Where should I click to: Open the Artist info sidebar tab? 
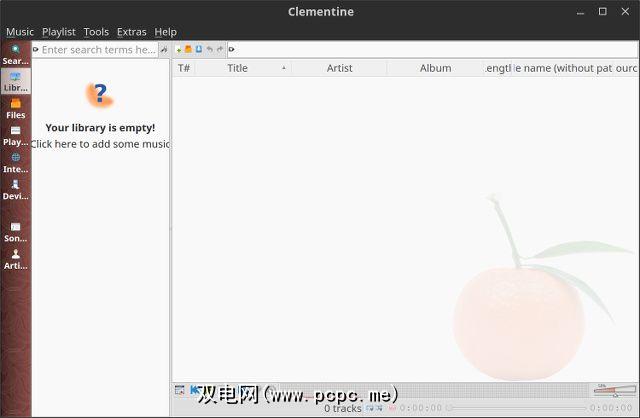(x=16, y=259)
